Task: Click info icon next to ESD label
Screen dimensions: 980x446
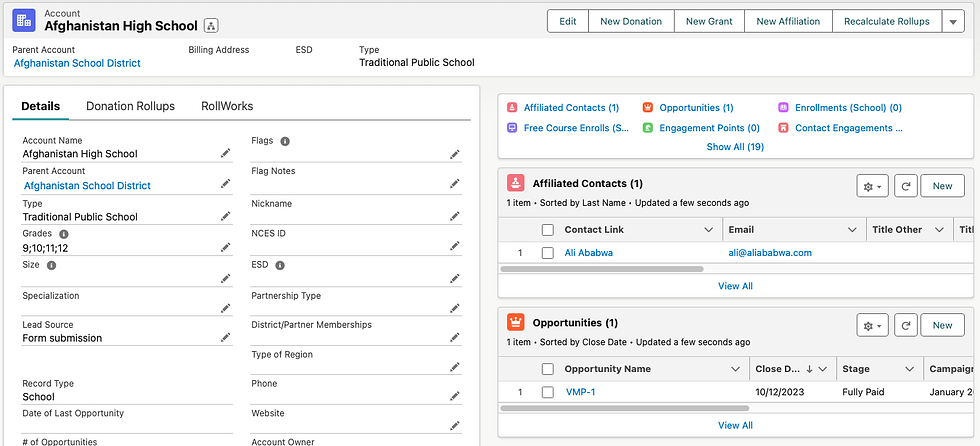Action: 280,265
